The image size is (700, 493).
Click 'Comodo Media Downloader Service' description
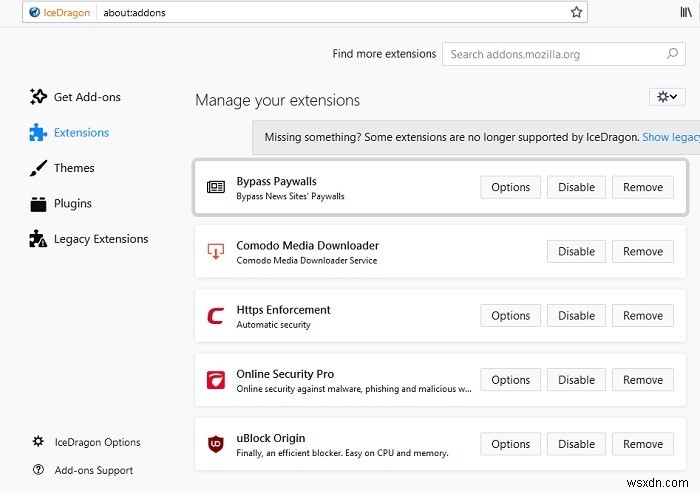[307, 260]
